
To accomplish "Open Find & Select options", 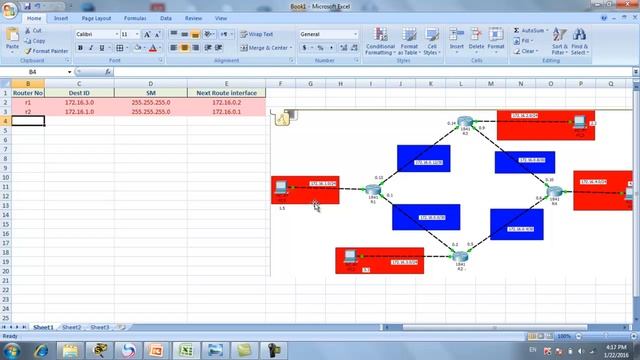I will point(580,41).
